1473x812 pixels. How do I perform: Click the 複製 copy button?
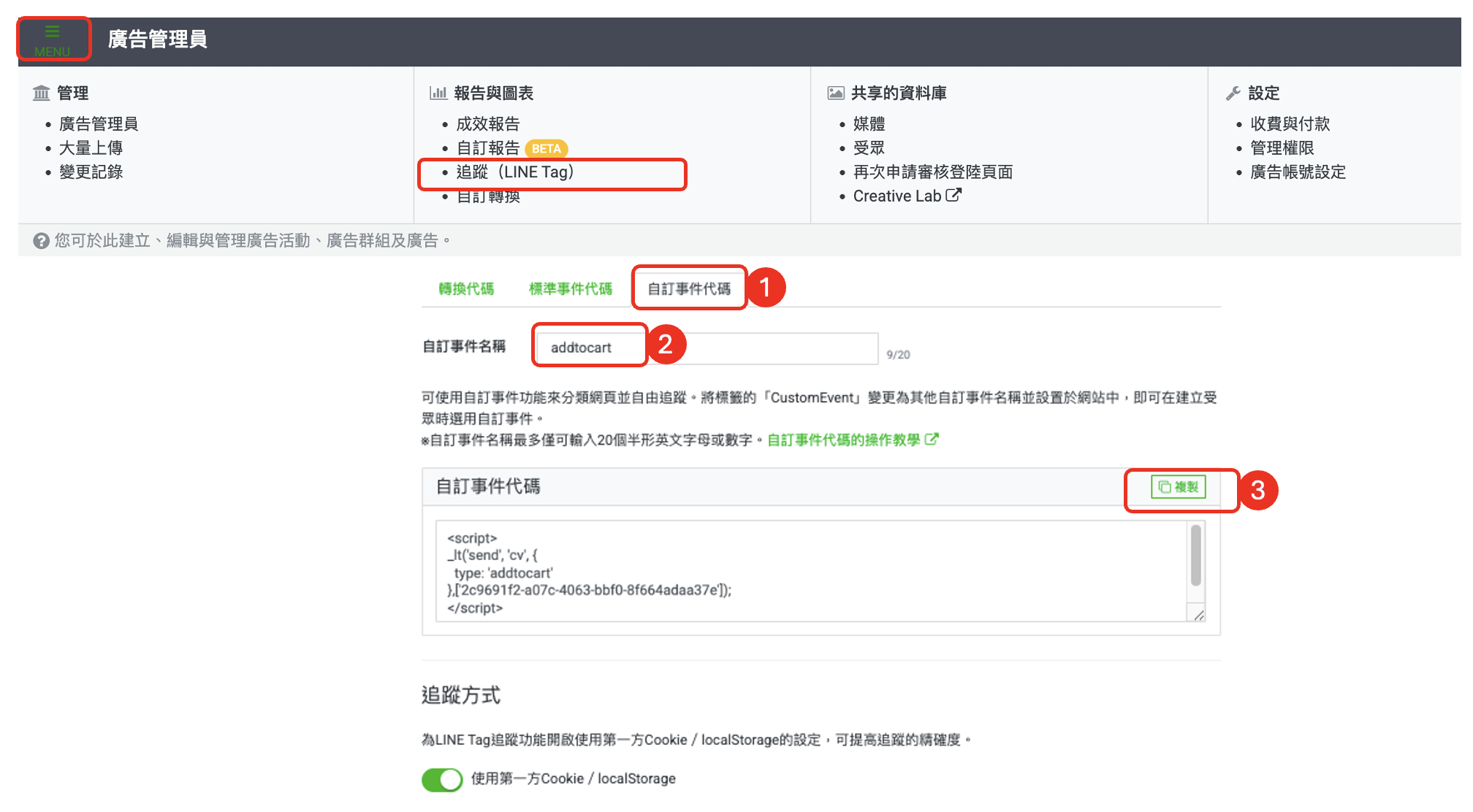pos(1179,487)
